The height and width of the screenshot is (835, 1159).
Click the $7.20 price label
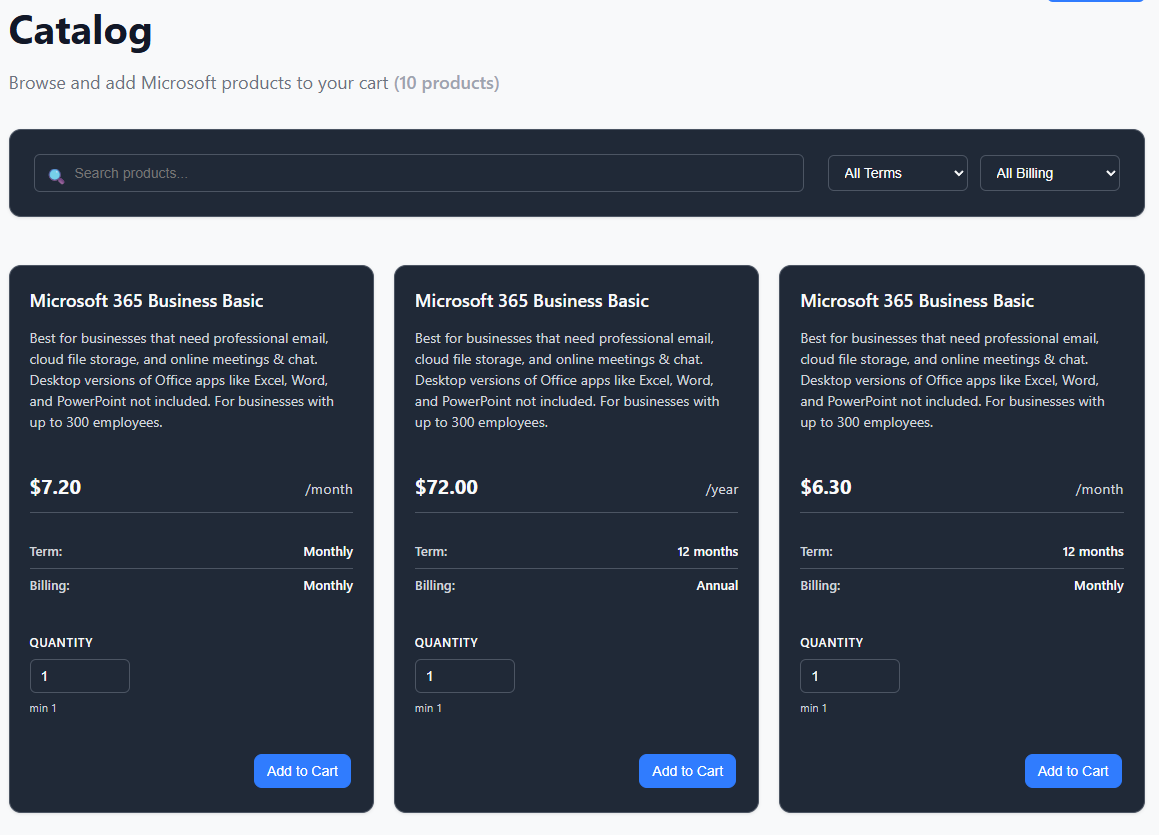click(56, 488)
